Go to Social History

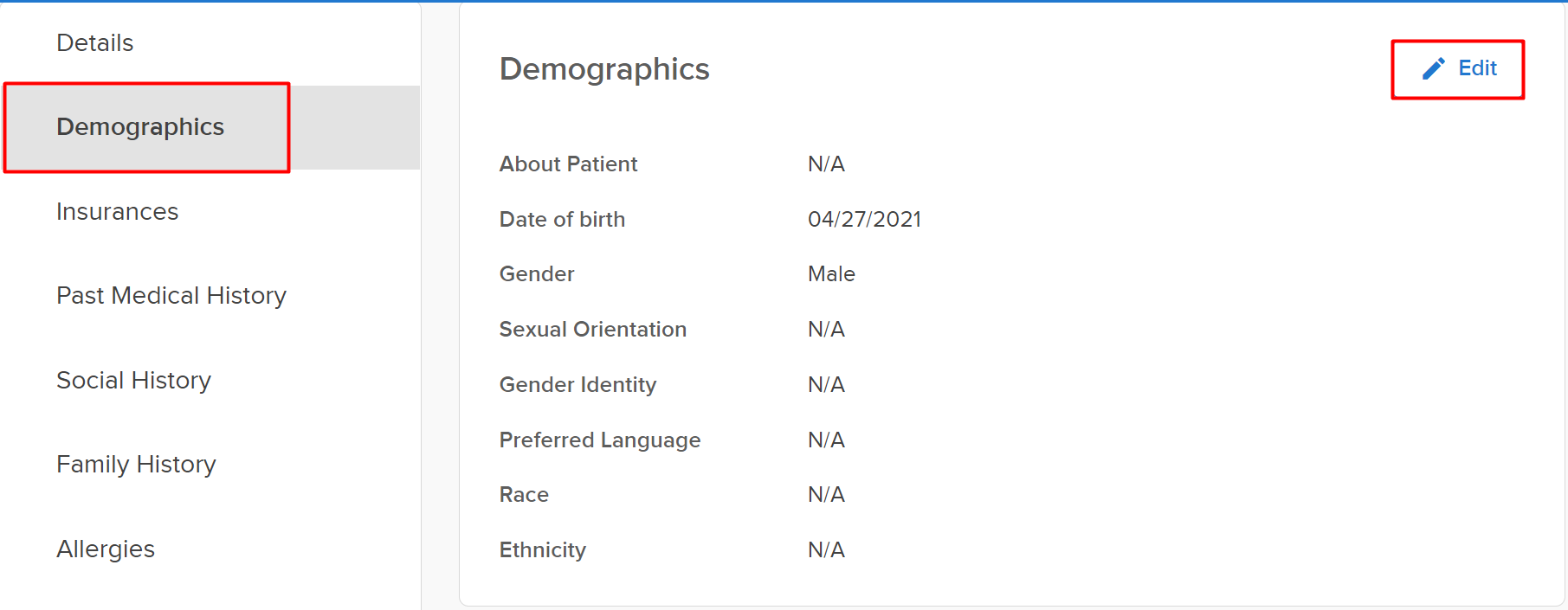133,381
